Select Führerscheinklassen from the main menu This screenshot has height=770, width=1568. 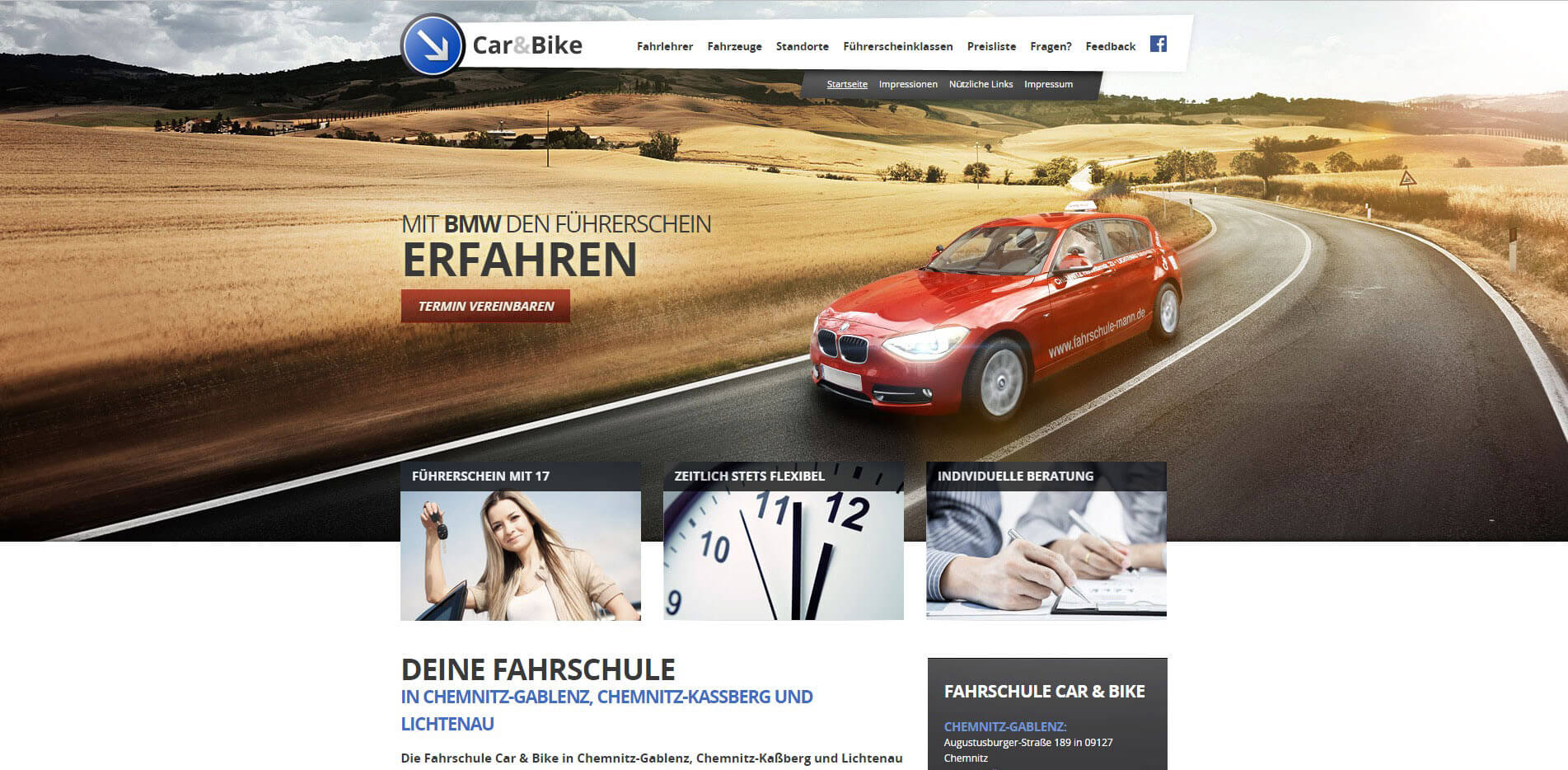897,47
